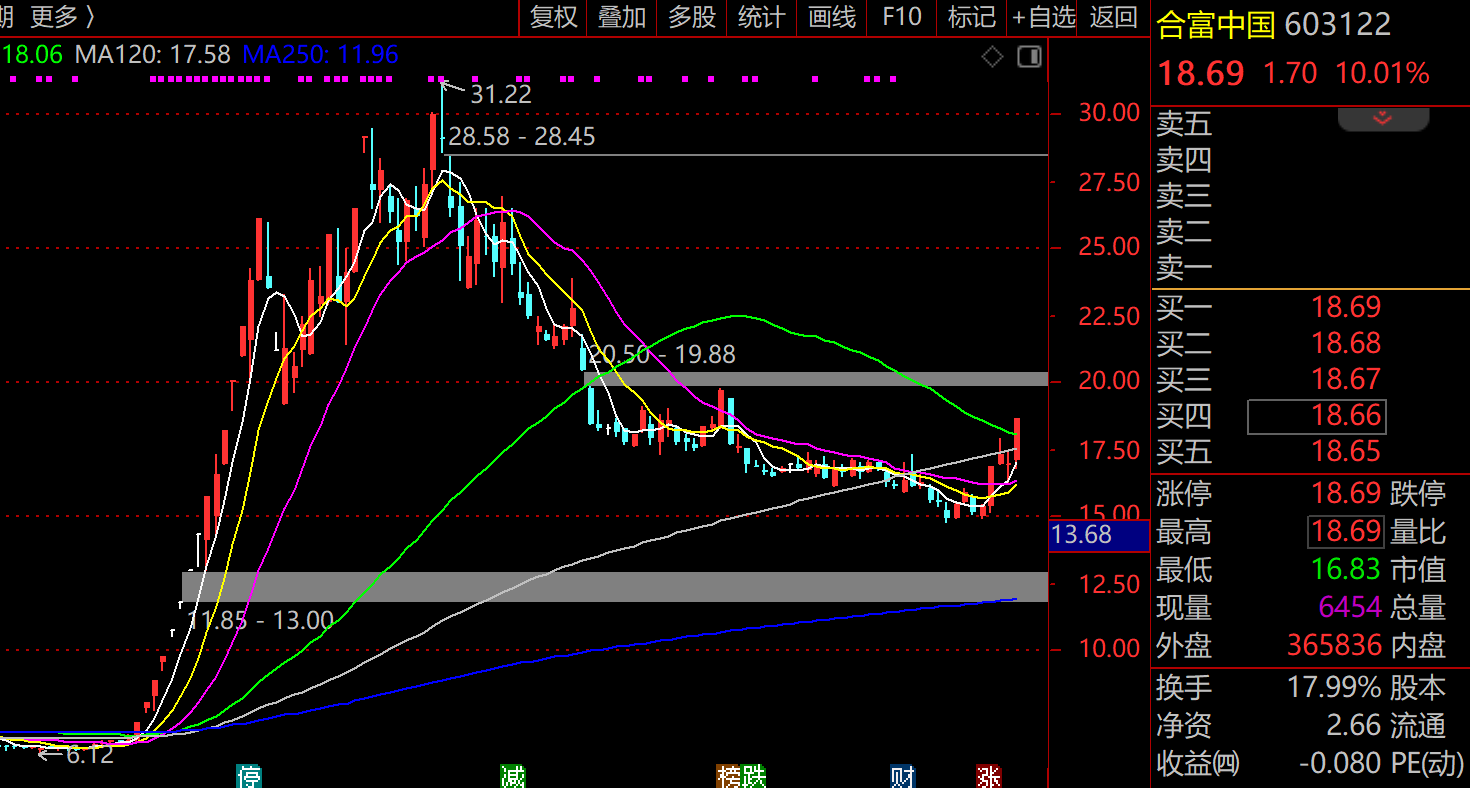Click the 统计 statistics button
1470x788 pixels.
point(761,17)
